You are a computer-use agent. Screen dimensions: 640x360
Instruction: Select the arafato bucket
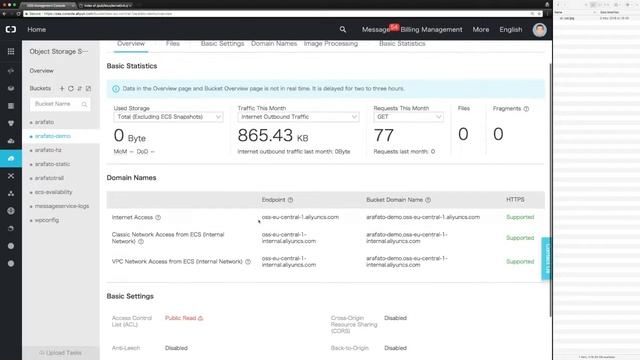(x=44, y=122)
